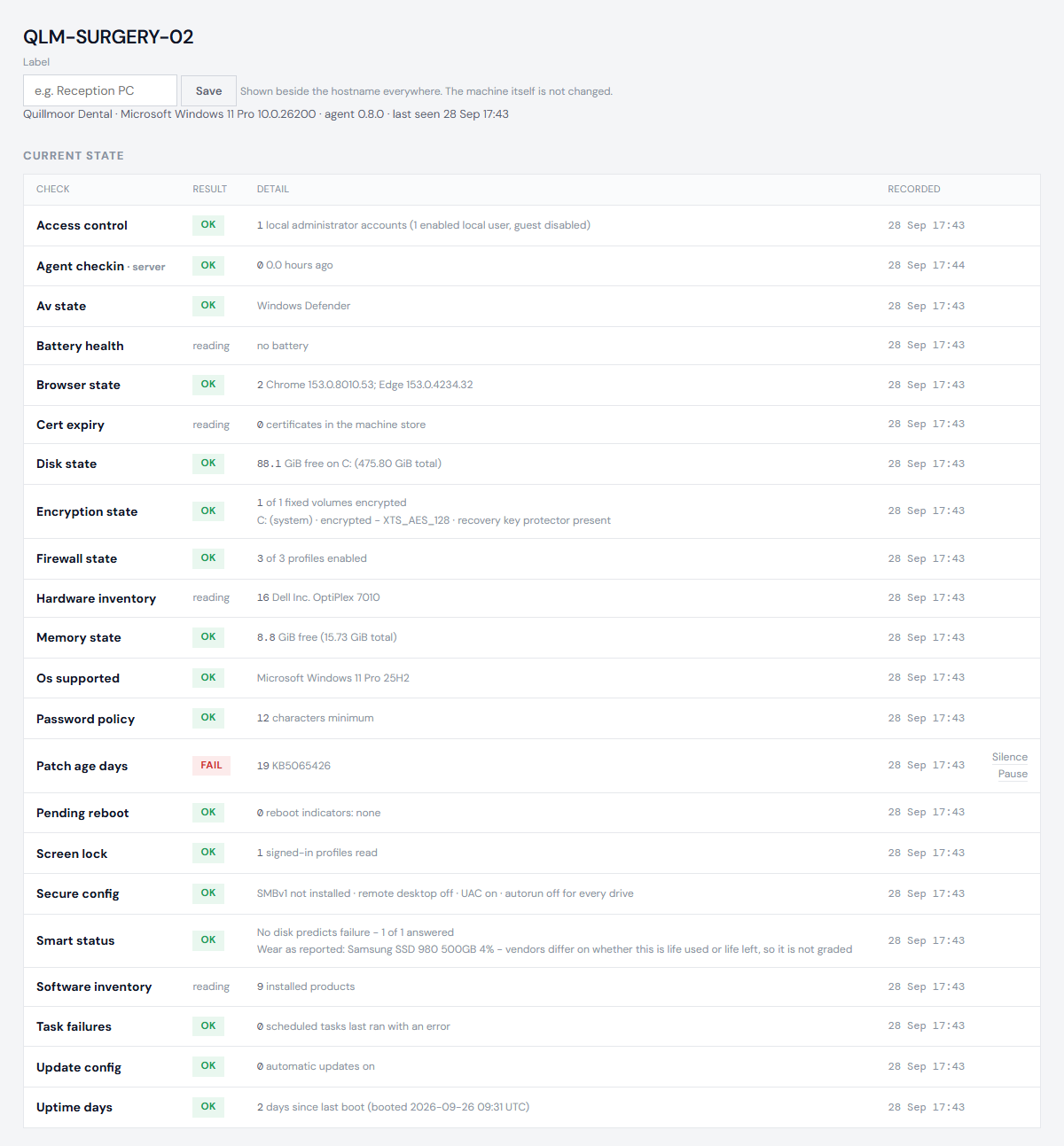
Task: Click the Av state check name
Action: pyautogui.click(x=61, y=306)
